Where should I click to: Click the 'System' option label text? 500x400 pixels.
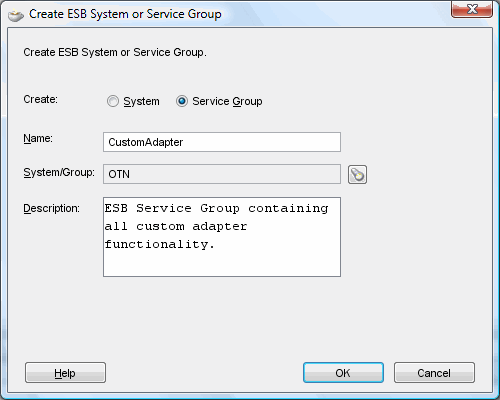141,101
